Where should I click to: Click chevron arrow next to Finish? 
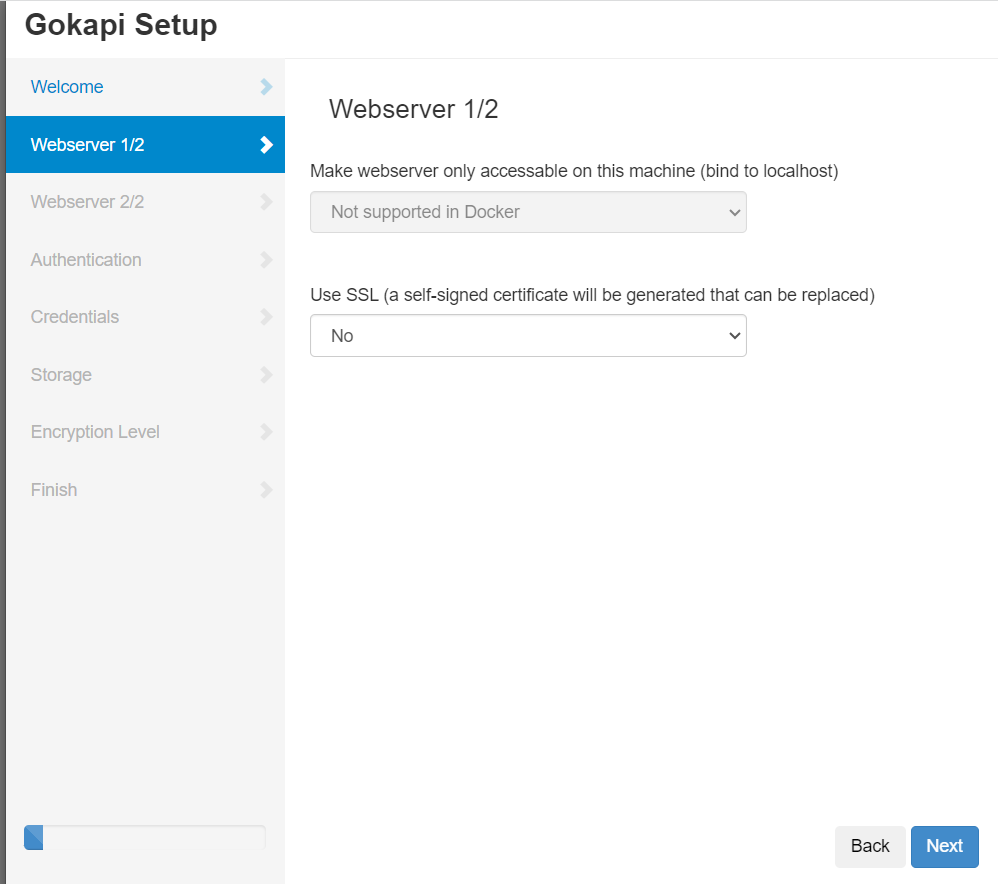click(x=266, y=490)
